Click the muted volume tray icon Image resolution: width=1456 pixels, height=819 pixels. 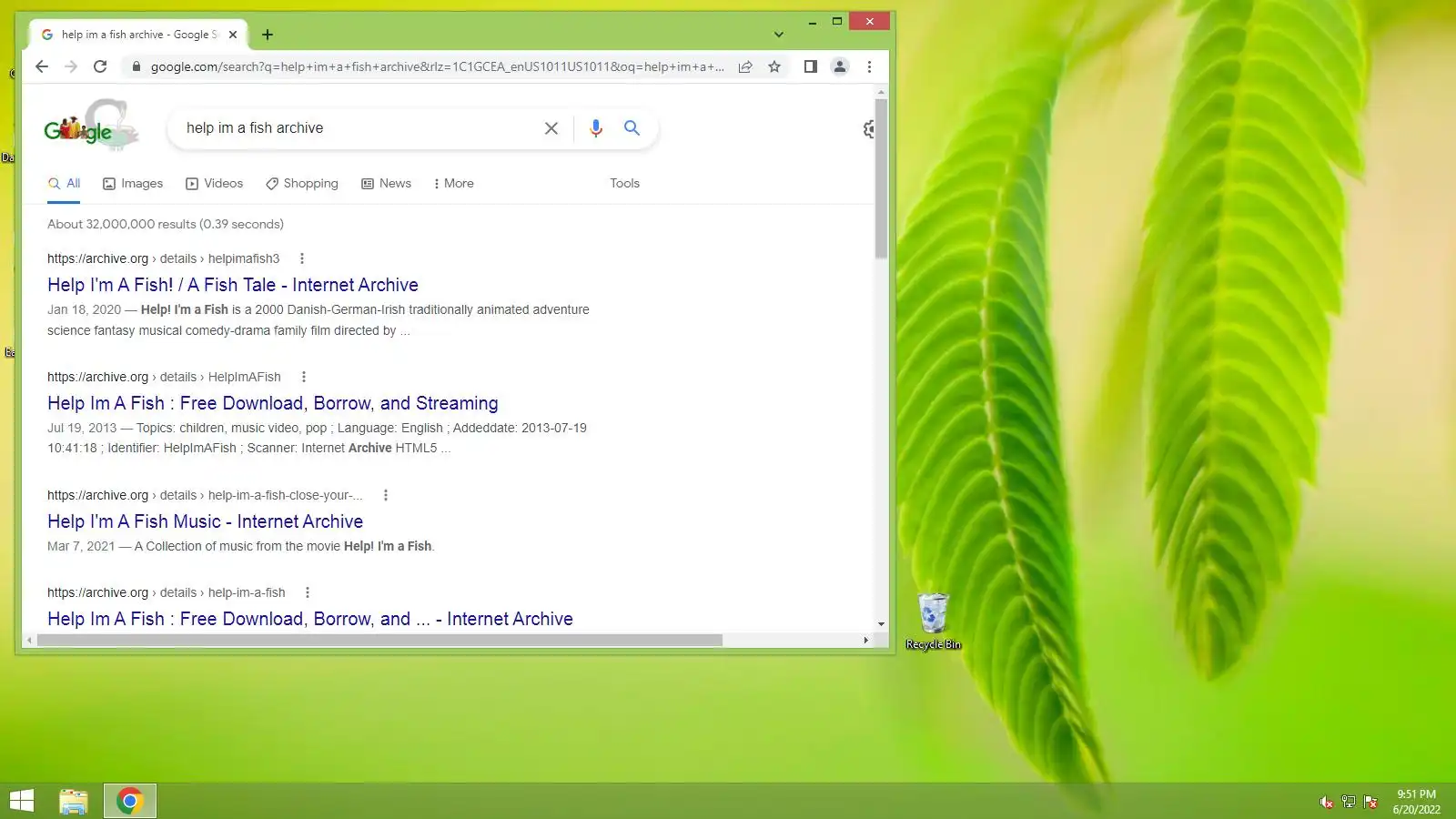click(1327, 802)
